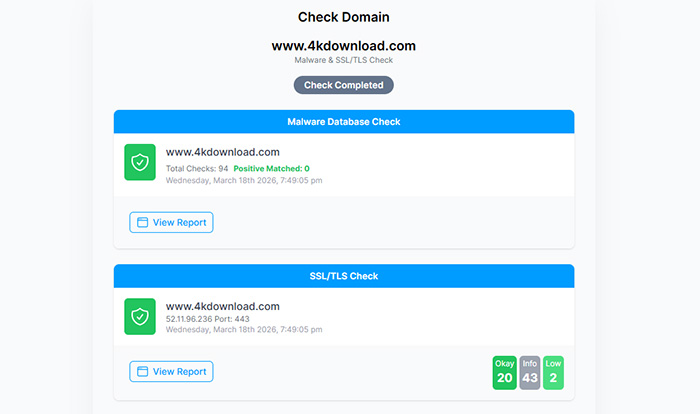Image resolution: width=700 pixels, height=414 pixels.
Task: Click the Check Domain page heading
Action: 344,17
